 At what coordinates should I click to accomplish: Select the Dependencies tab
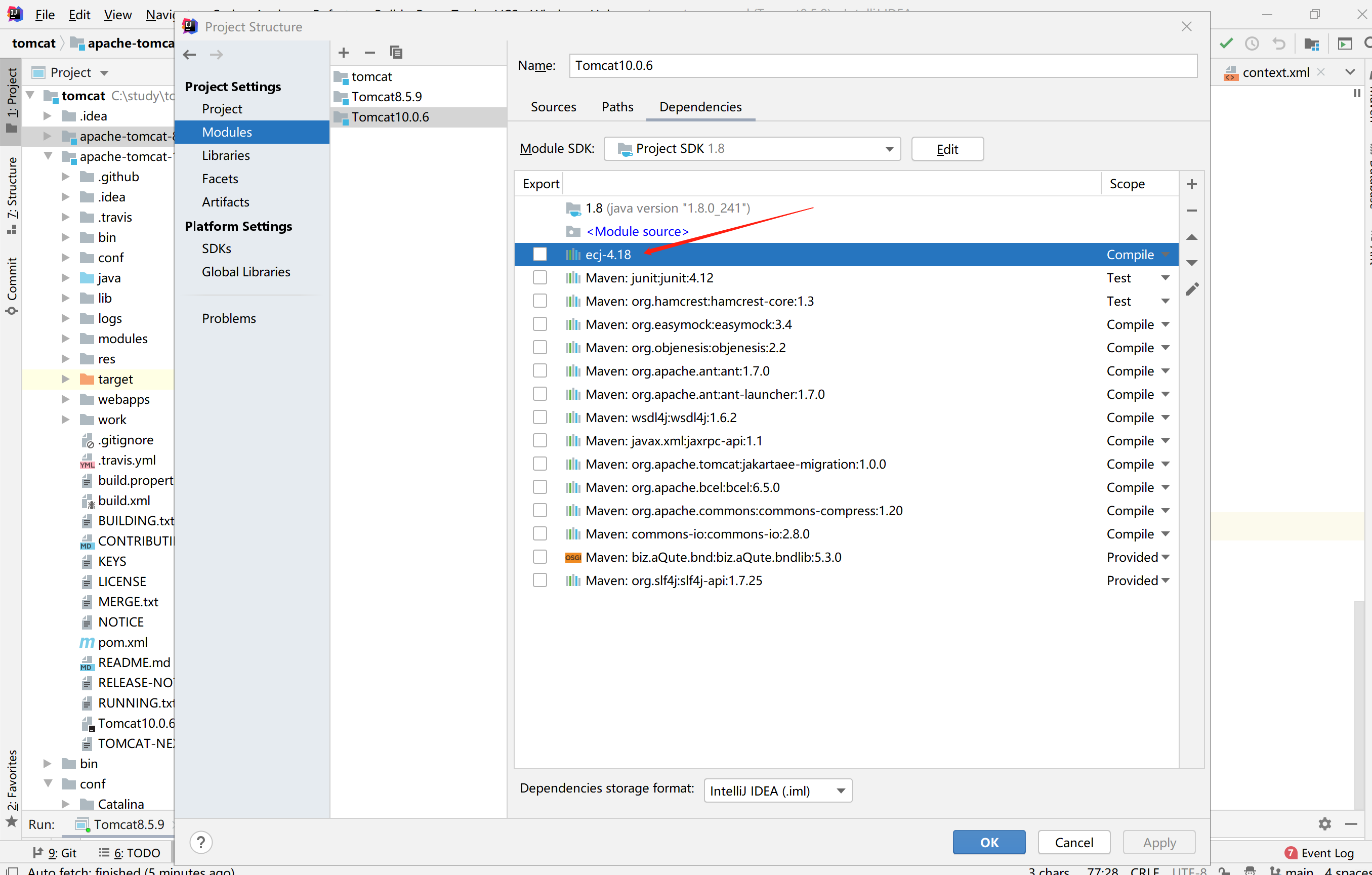click(x=700, y=106)
